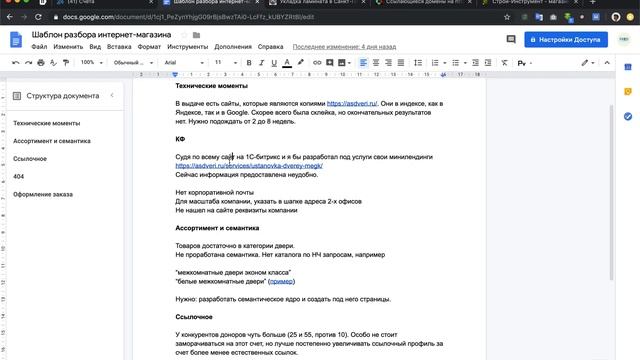
Task: Align text center
Action: [x=376, y=63]
